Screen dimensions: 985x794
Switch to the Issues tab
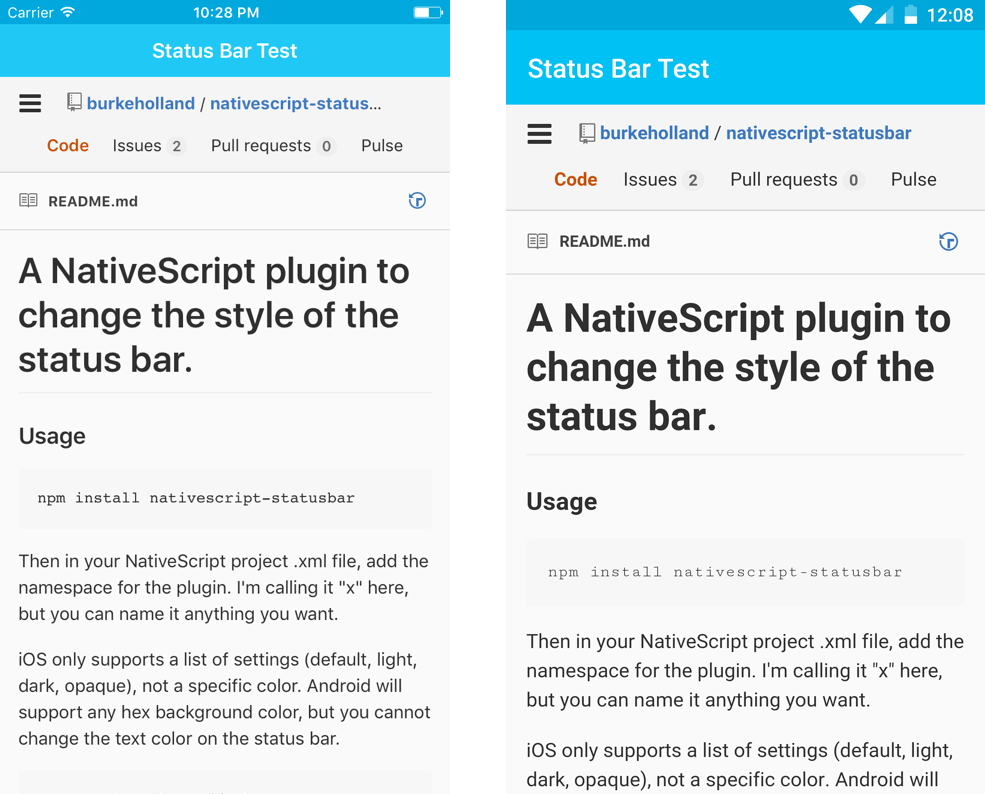click(x=135, y=145)
